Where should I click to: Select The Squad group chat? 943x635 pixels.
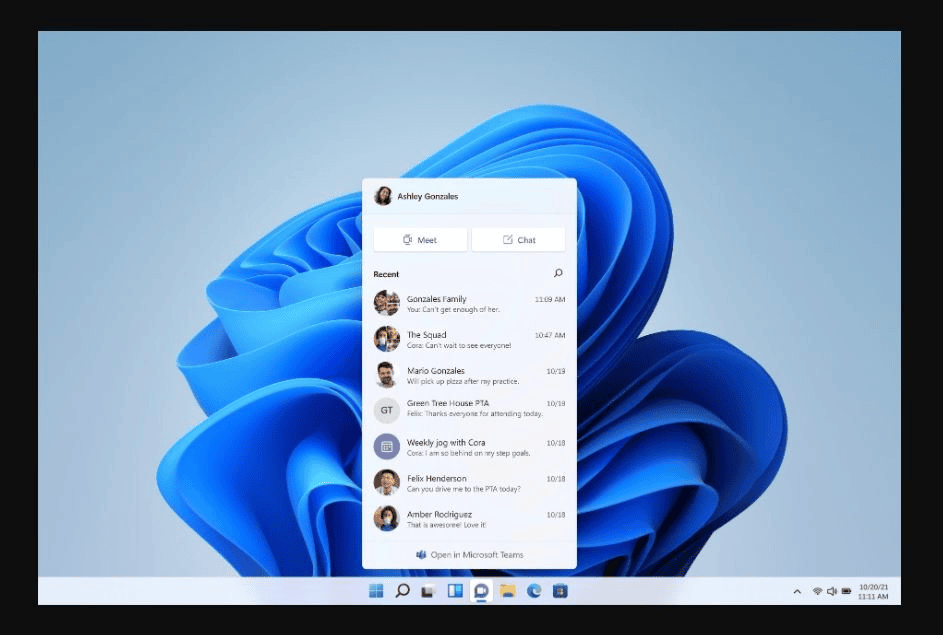click(x=469, y=339)
